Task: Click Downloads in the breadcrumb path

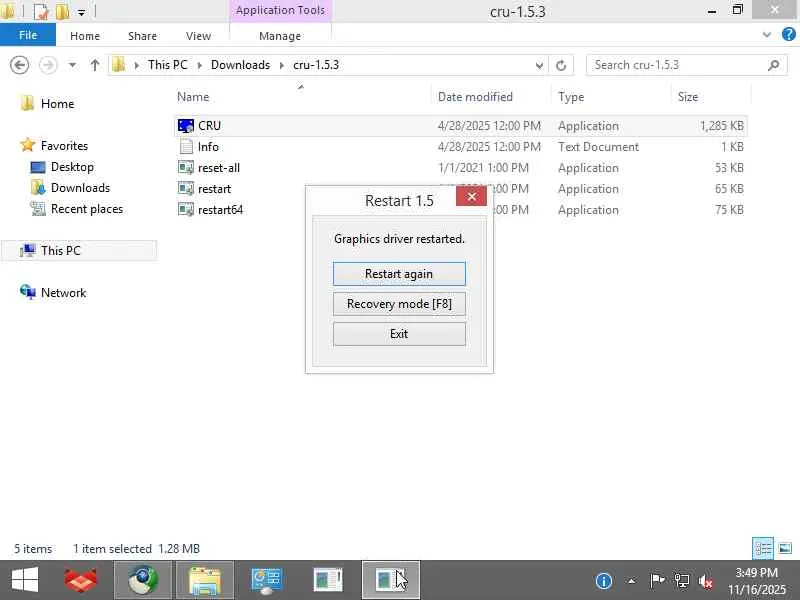Action: [x=240, y=65]
